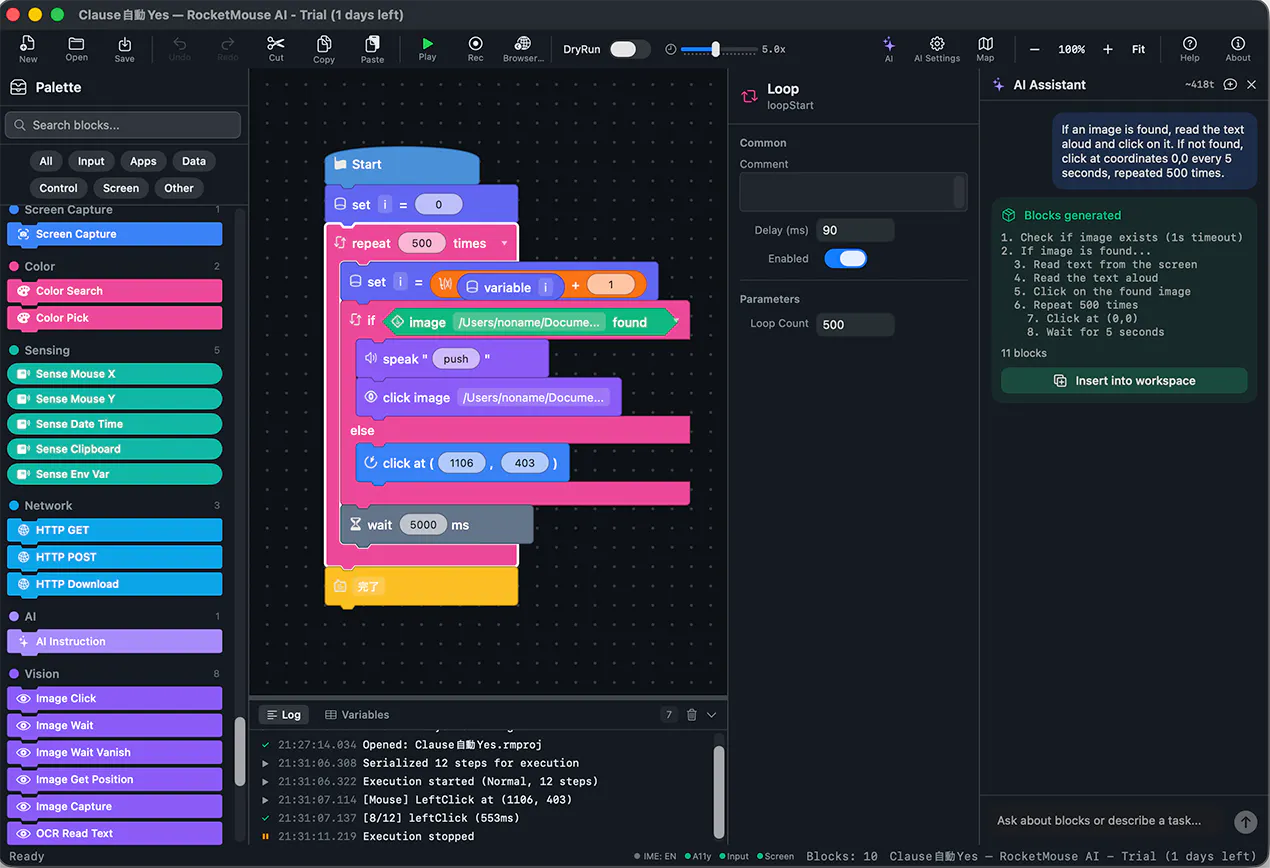Select the Screen palette filter

[x=121, y=188]
